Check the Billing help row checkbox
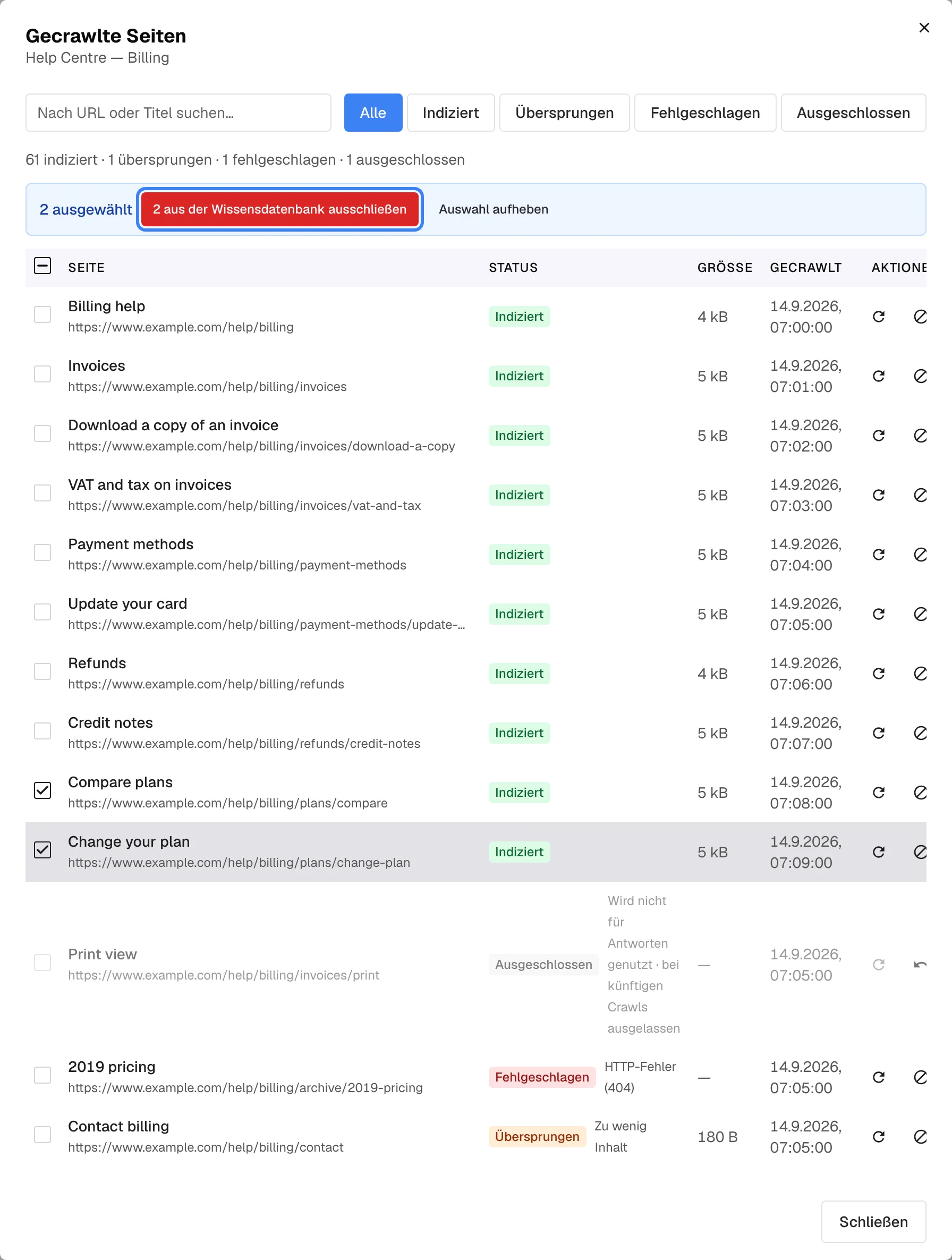This screenshot has width=952, height=1260. [42, 314]
